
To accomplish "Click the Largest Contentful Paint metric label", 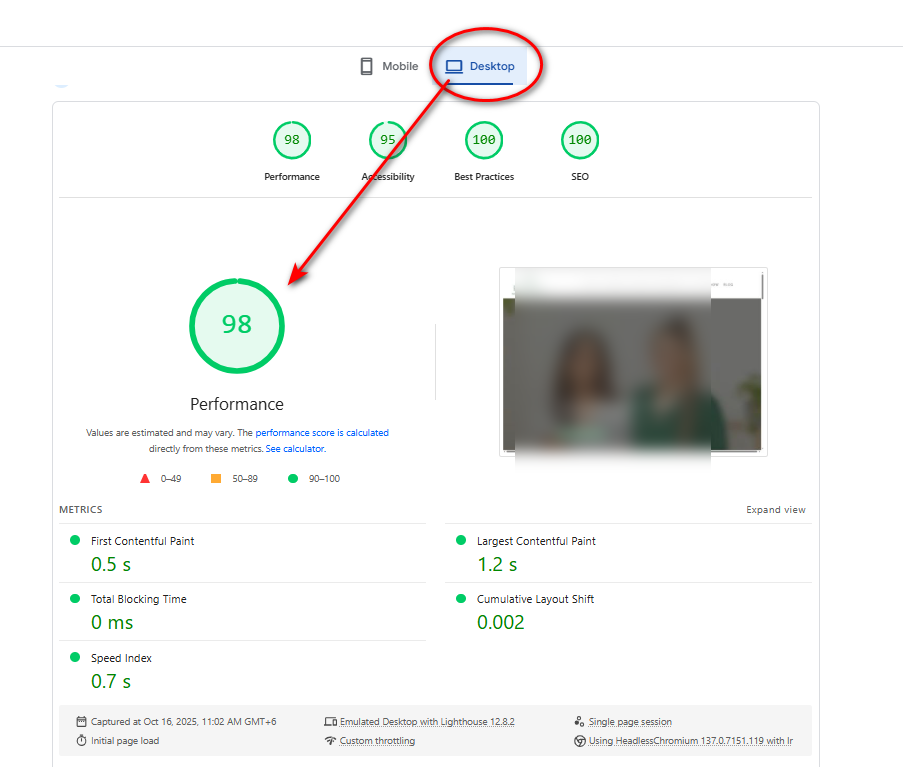I will pyautogui.click(x=536, y=541).
